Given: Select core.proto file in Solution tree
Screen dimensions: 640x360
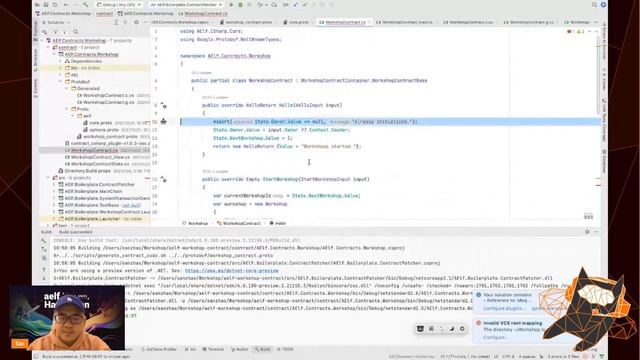Looking at the screenshot, I should click(100, 122).
